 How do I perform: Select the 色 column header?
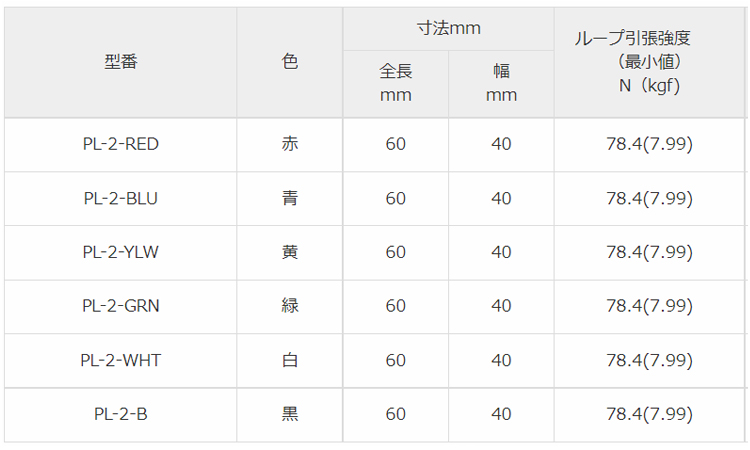(290, 62)
